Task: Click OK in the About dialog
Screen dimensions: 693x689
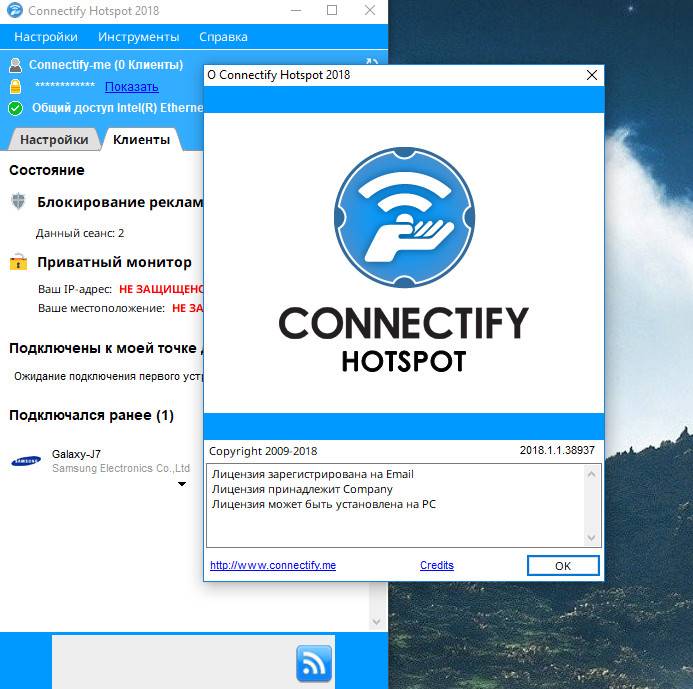Action: click(x=563, y=566)
